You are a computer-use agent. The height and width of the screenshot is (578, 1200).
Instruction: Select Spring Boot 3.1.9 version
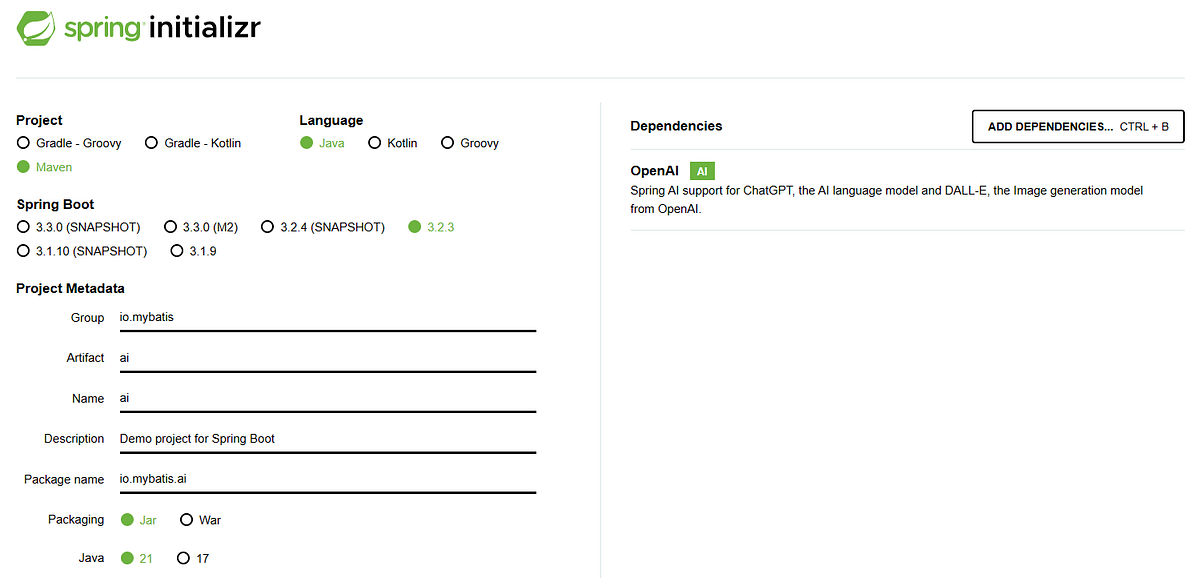tap(194, 251)
